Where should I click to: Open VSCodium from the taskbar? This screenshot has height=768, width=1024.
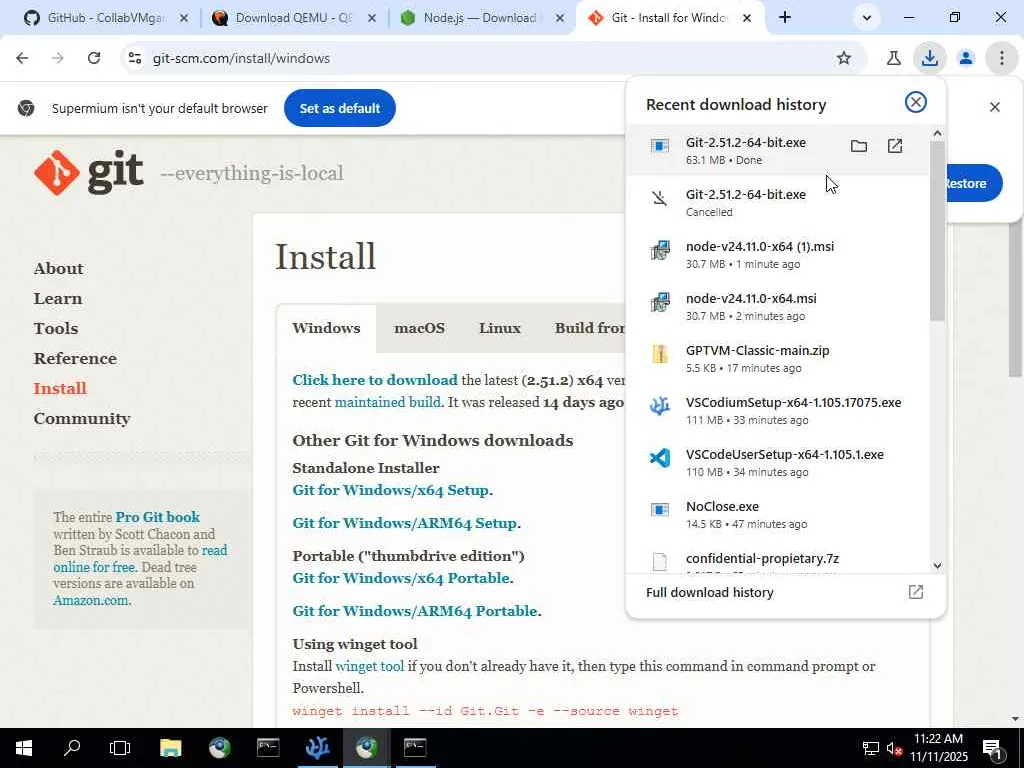pos(317,748)
